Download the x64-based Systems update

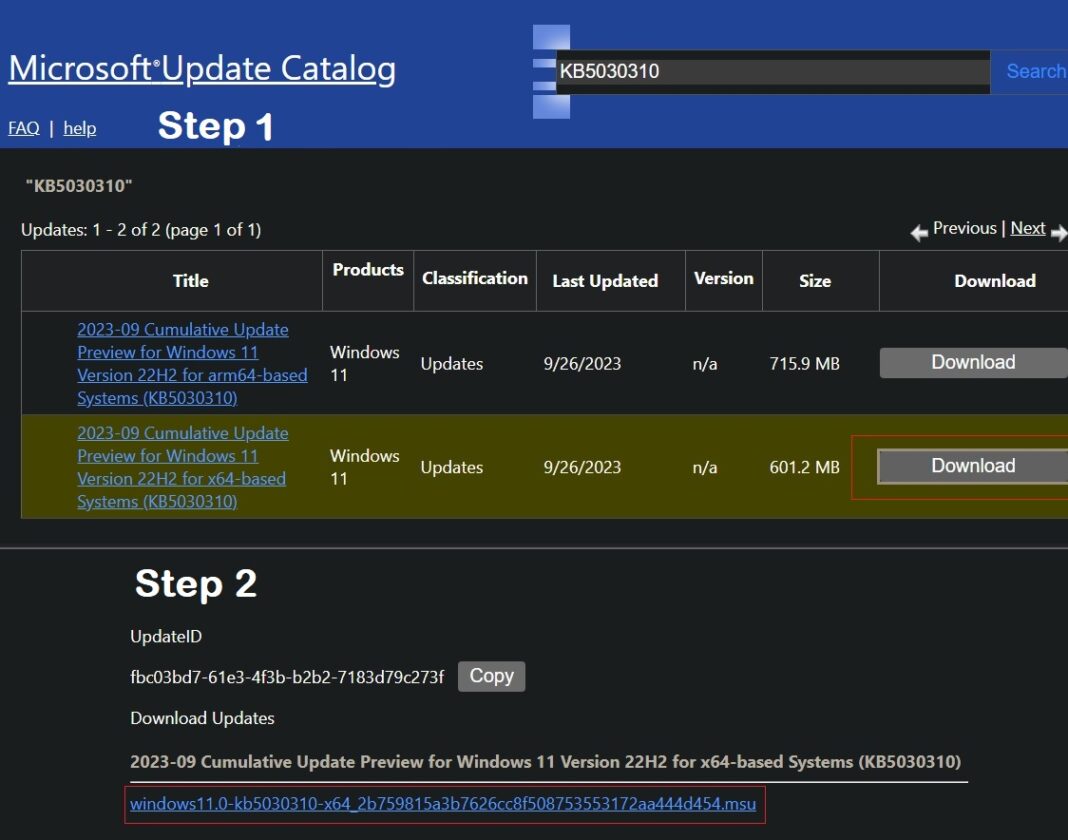click(x=971, y=465)
